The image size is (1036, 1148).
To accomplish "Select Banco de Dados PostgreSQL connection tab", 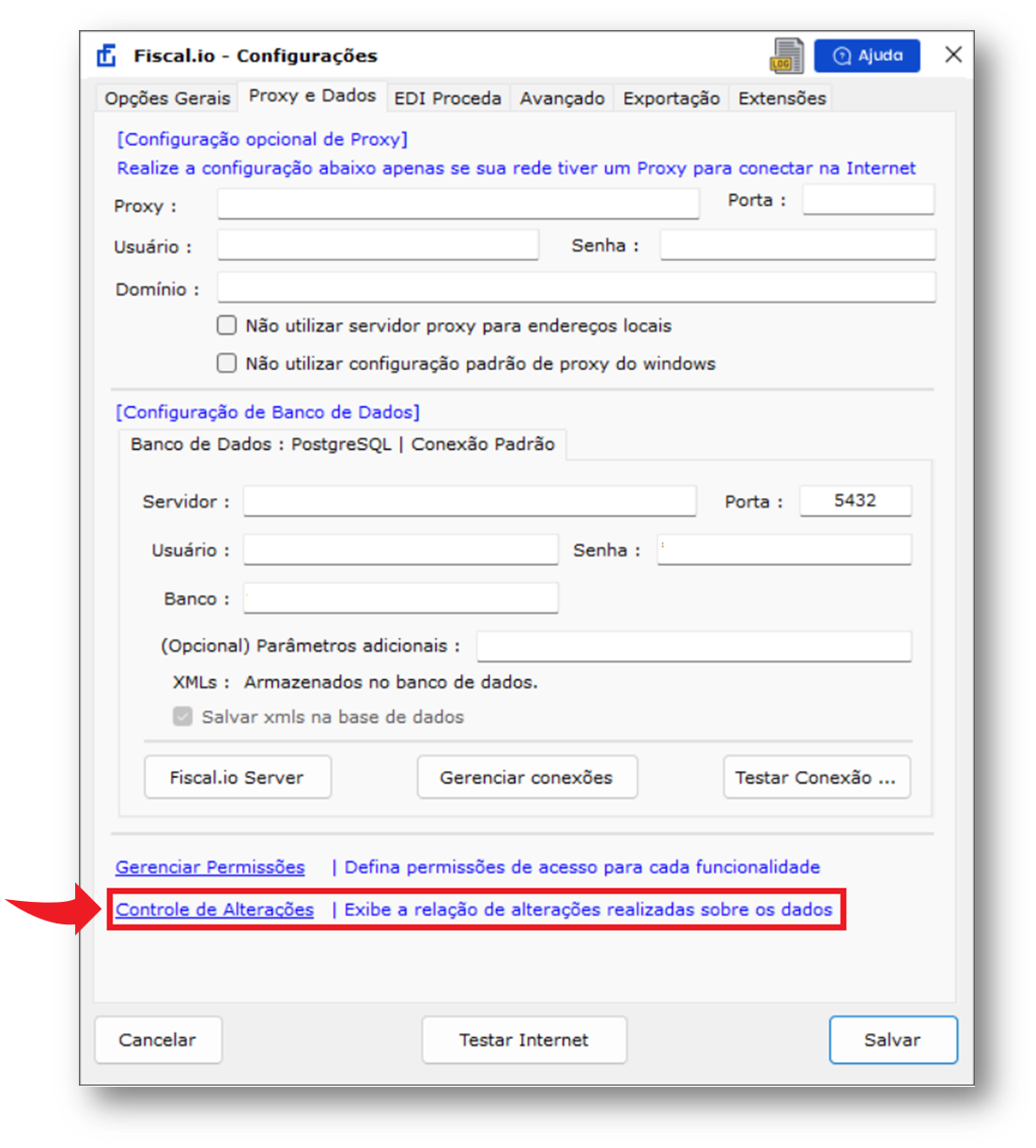I will coord(343,444).
